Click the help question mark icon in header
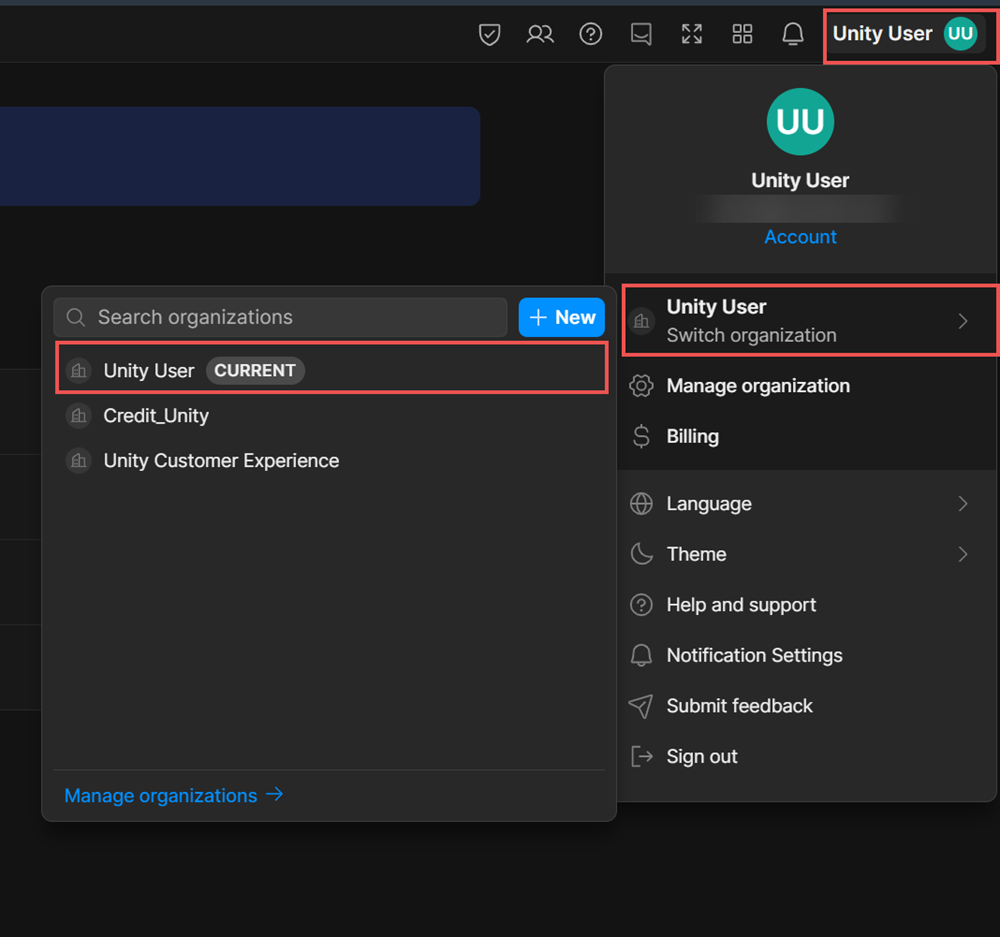Image resolution: width=1000 pixels, height=937 pixels. point(591,35)
